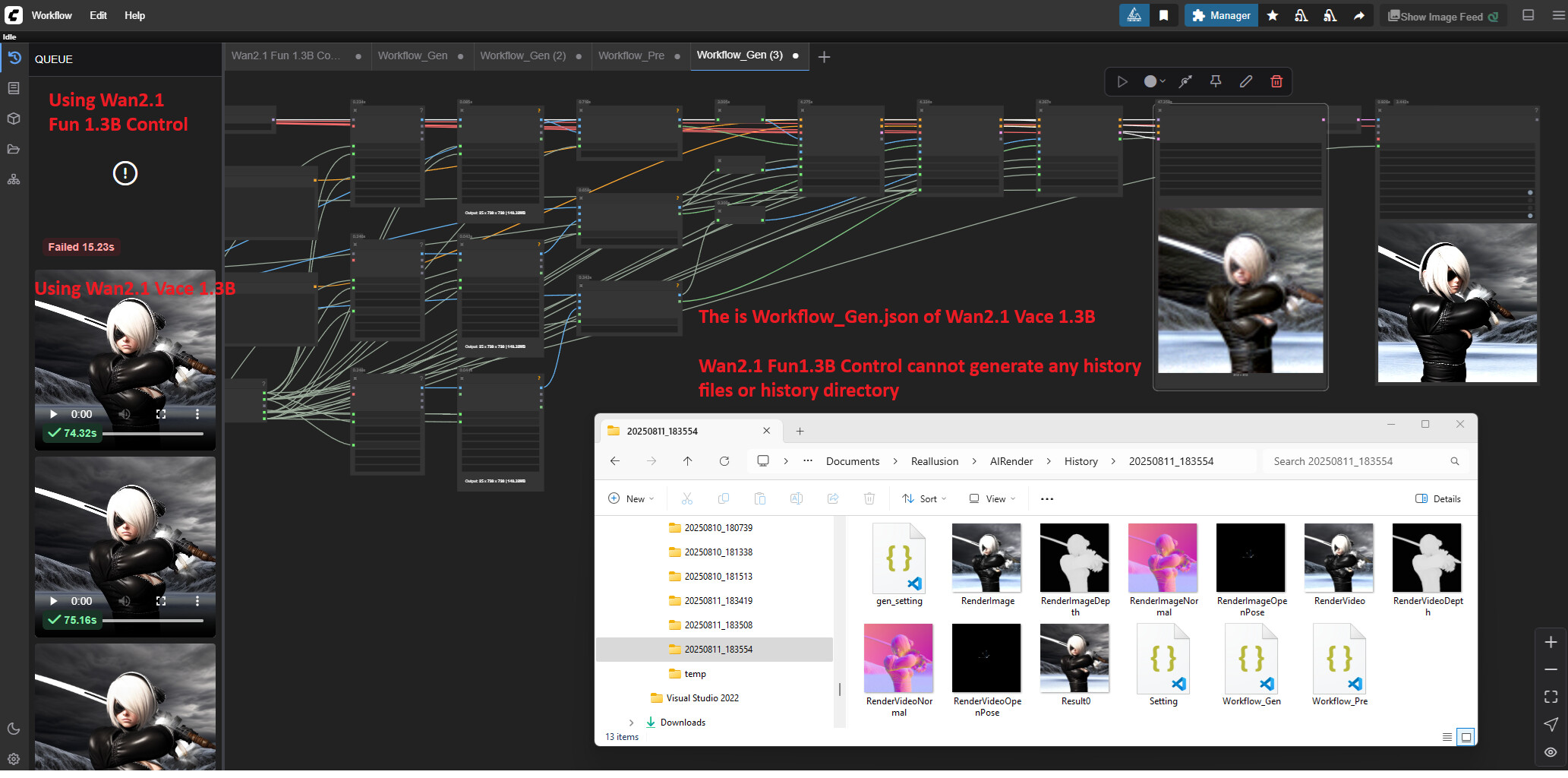The width and height of the screenshot is (1568, 778).
Task: Click the 75.16s video progress bar
Action: click(153, 621)
